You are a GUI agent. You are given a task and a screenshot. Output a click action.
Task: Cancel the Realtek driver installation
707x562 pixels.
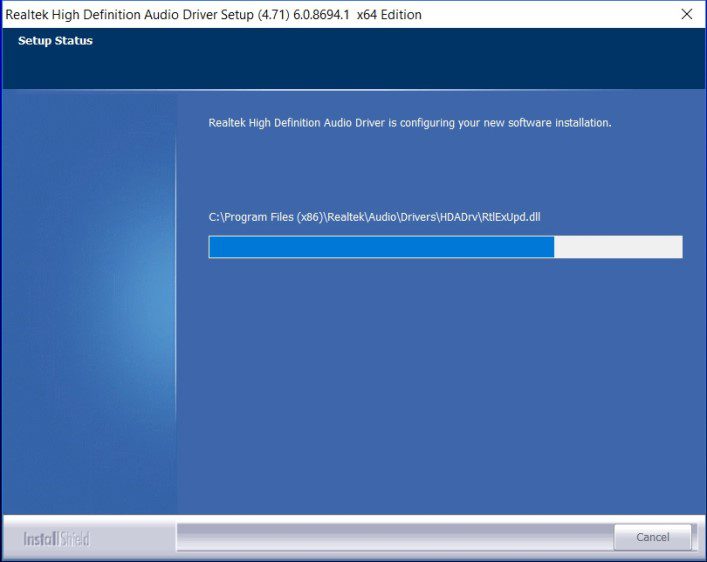pyautogui.click(x=652, y=537)
